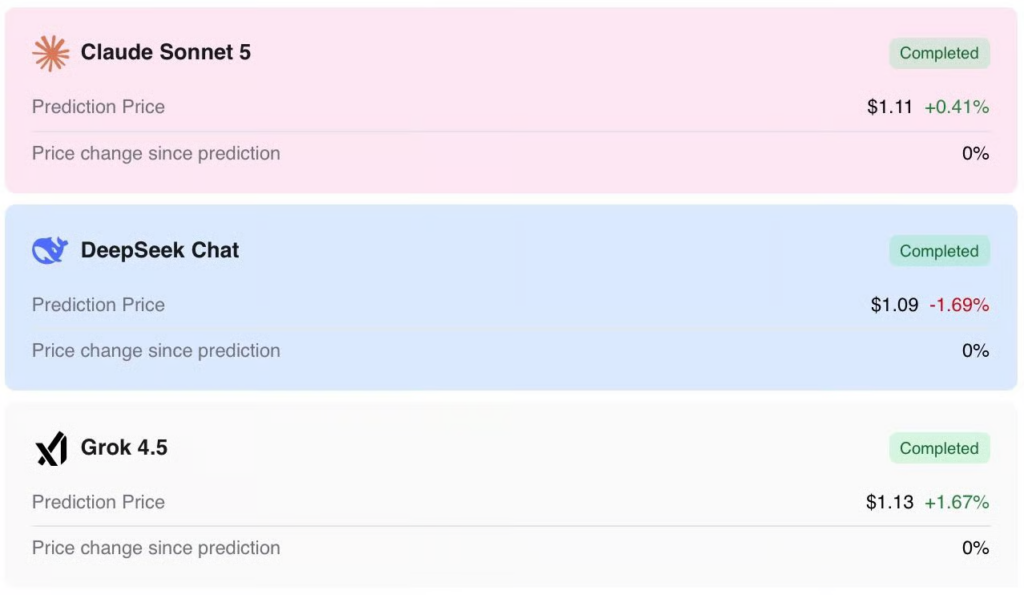The height and width of the screenshot is (595, 1024).
Task: Click Price change since prediction in DeepSeek card
Action: [156, 351]
